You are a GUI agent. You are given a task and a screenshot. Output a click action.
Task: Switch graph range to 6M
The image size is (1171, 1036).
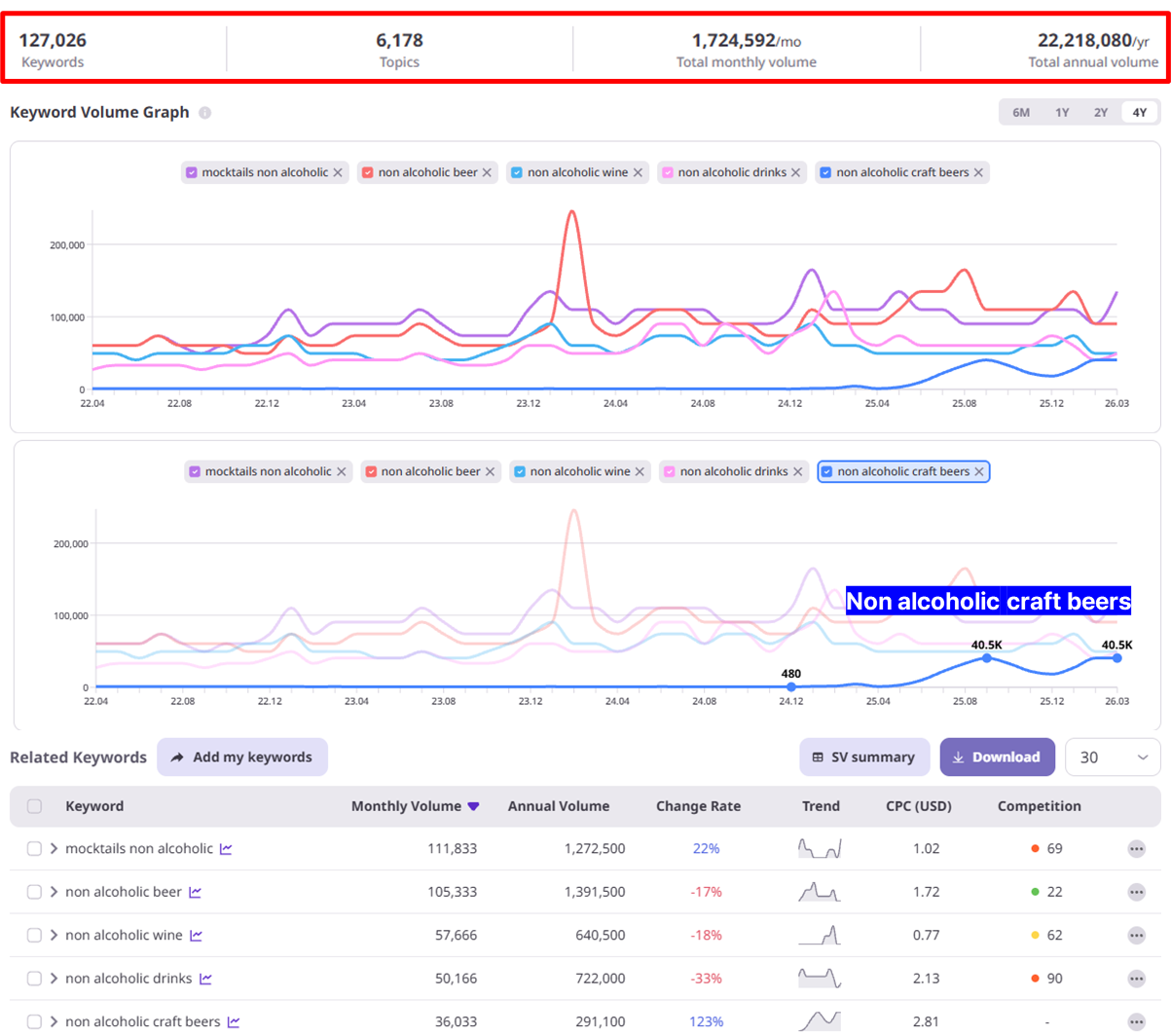[x=1021, y=113]
